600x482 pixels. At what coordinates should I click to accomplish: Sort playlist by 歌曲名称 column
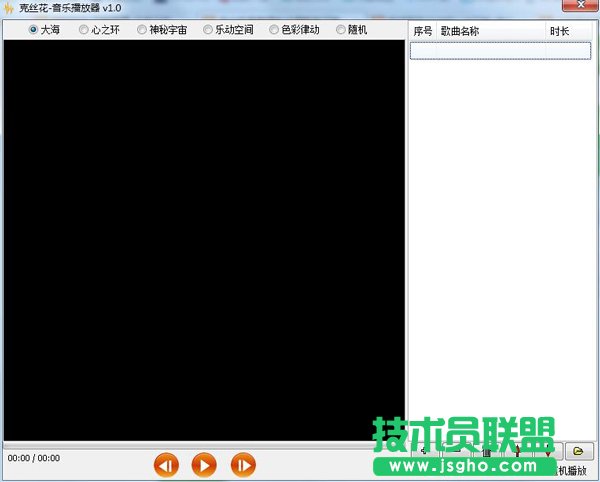pyautogui.click(x=491, y=31)
